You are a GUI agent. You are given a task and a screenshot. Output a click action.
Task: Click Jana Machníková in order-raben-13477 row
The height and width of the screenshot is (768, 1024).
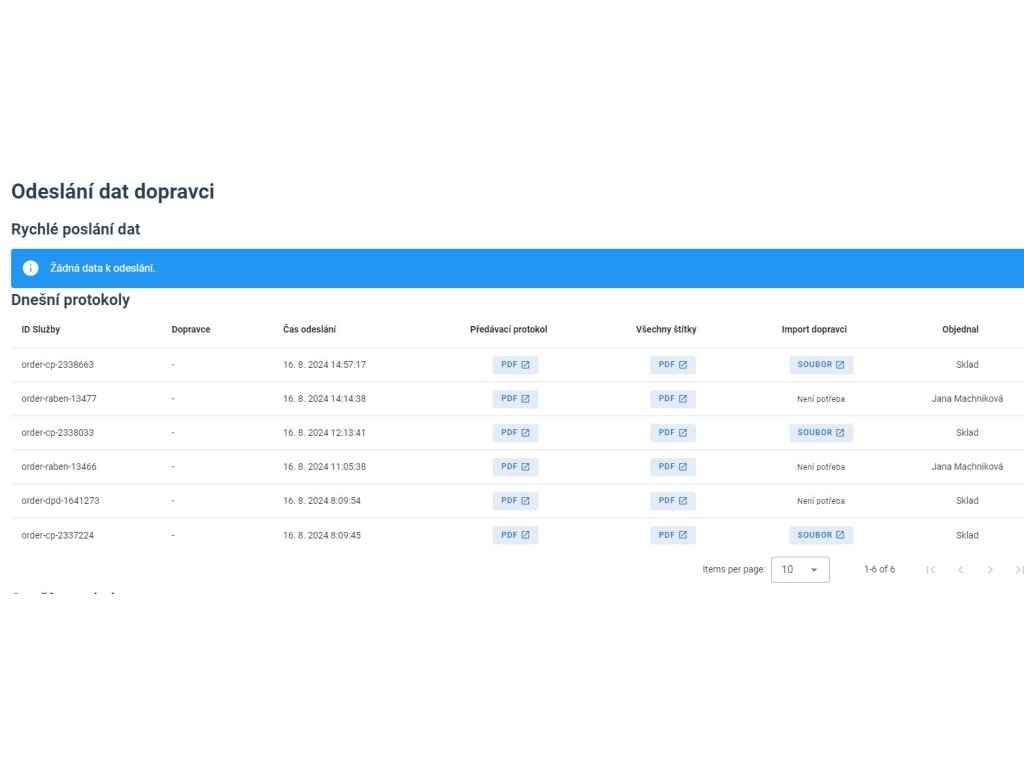(x=967, y=398)
